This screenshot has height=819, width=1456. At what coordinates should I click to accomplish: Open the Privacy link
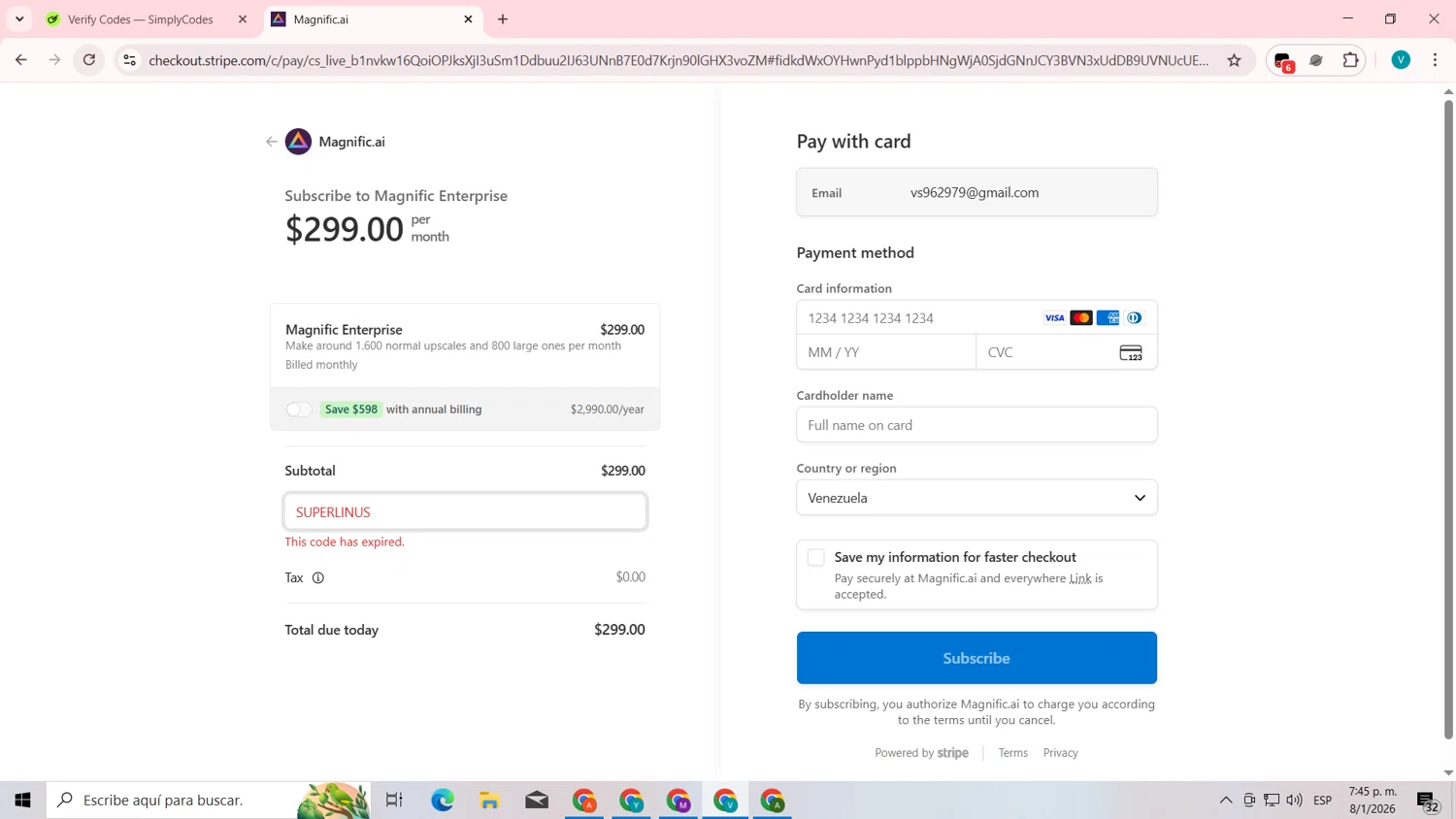[x=1060, y=753]
